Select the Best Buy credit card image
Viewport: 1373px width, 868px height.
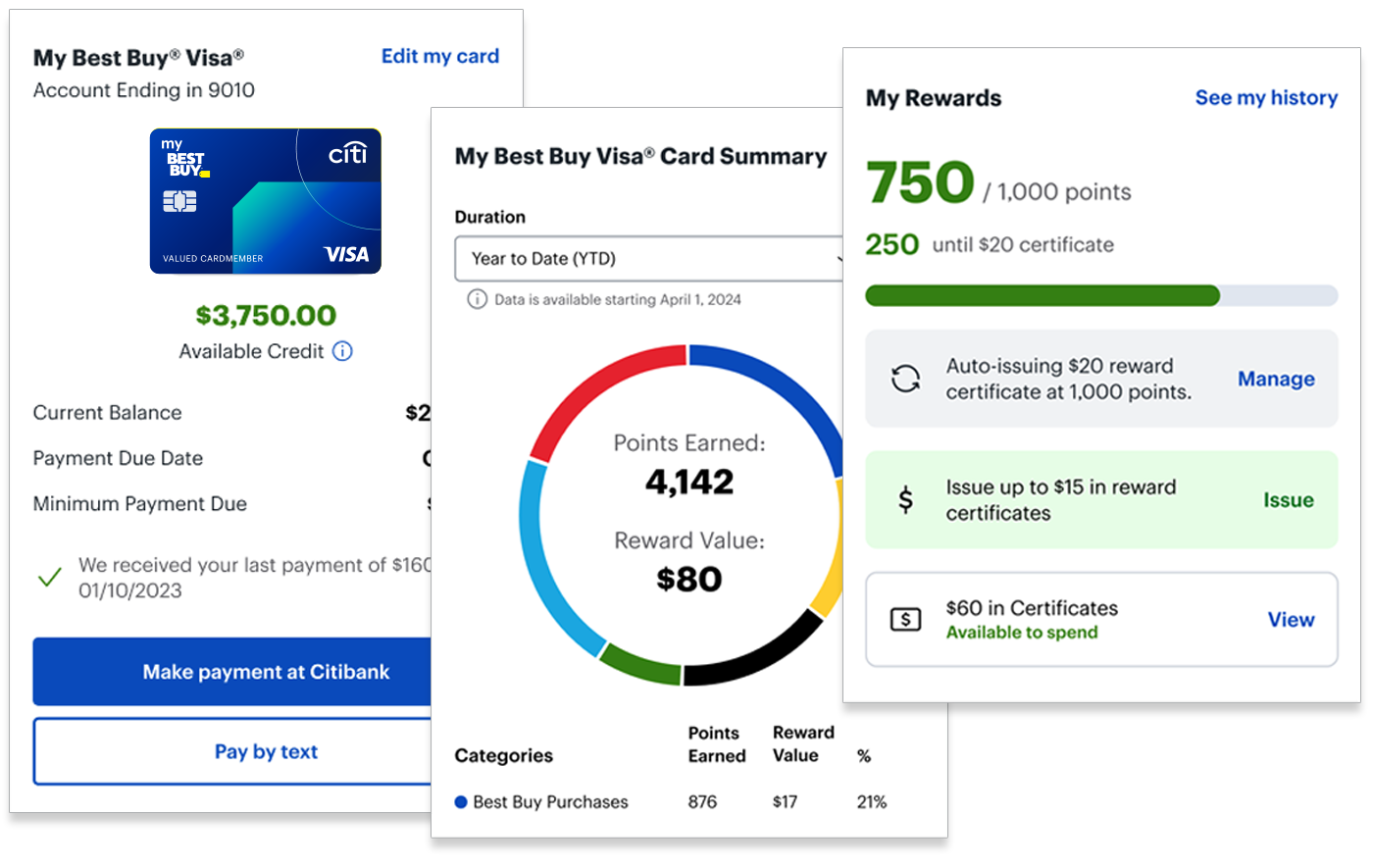[x=266, y=201]
